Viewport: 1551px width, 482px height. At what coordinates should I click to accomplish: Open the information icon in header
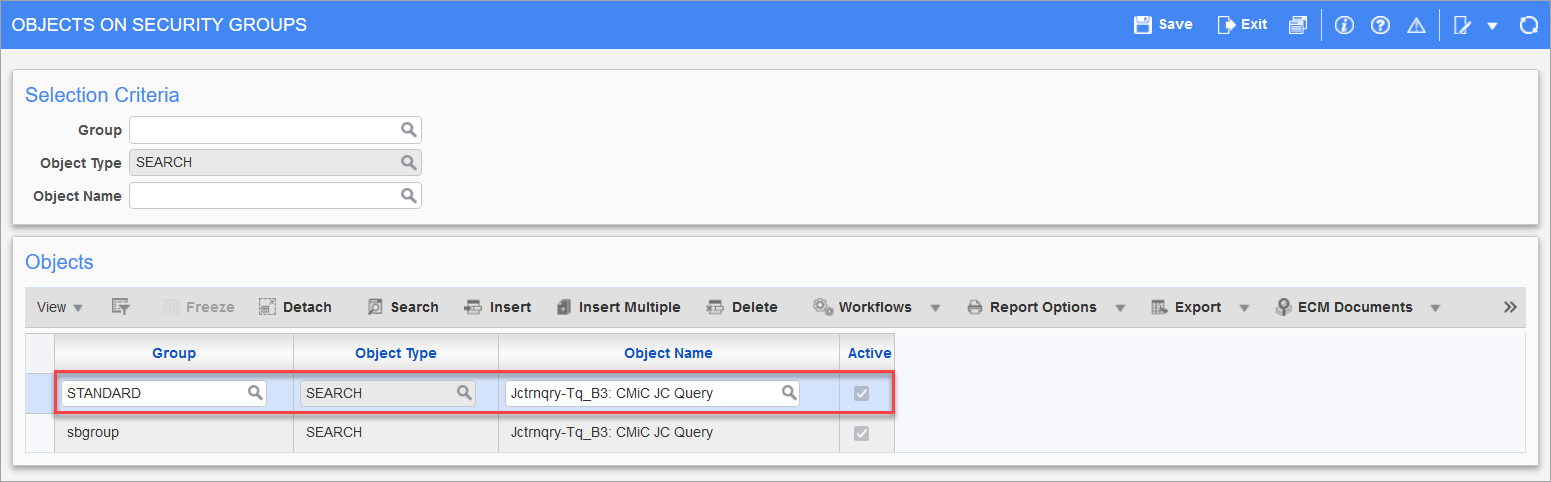point(1344,25)
